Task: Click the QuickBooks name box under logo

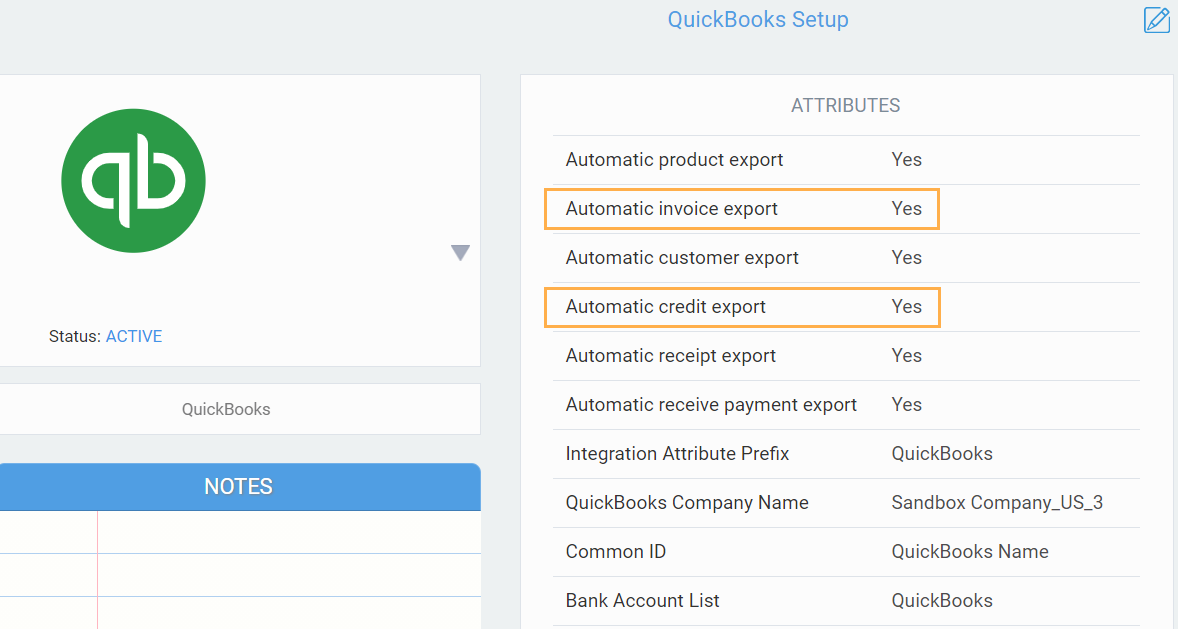Action: (226, 409)
